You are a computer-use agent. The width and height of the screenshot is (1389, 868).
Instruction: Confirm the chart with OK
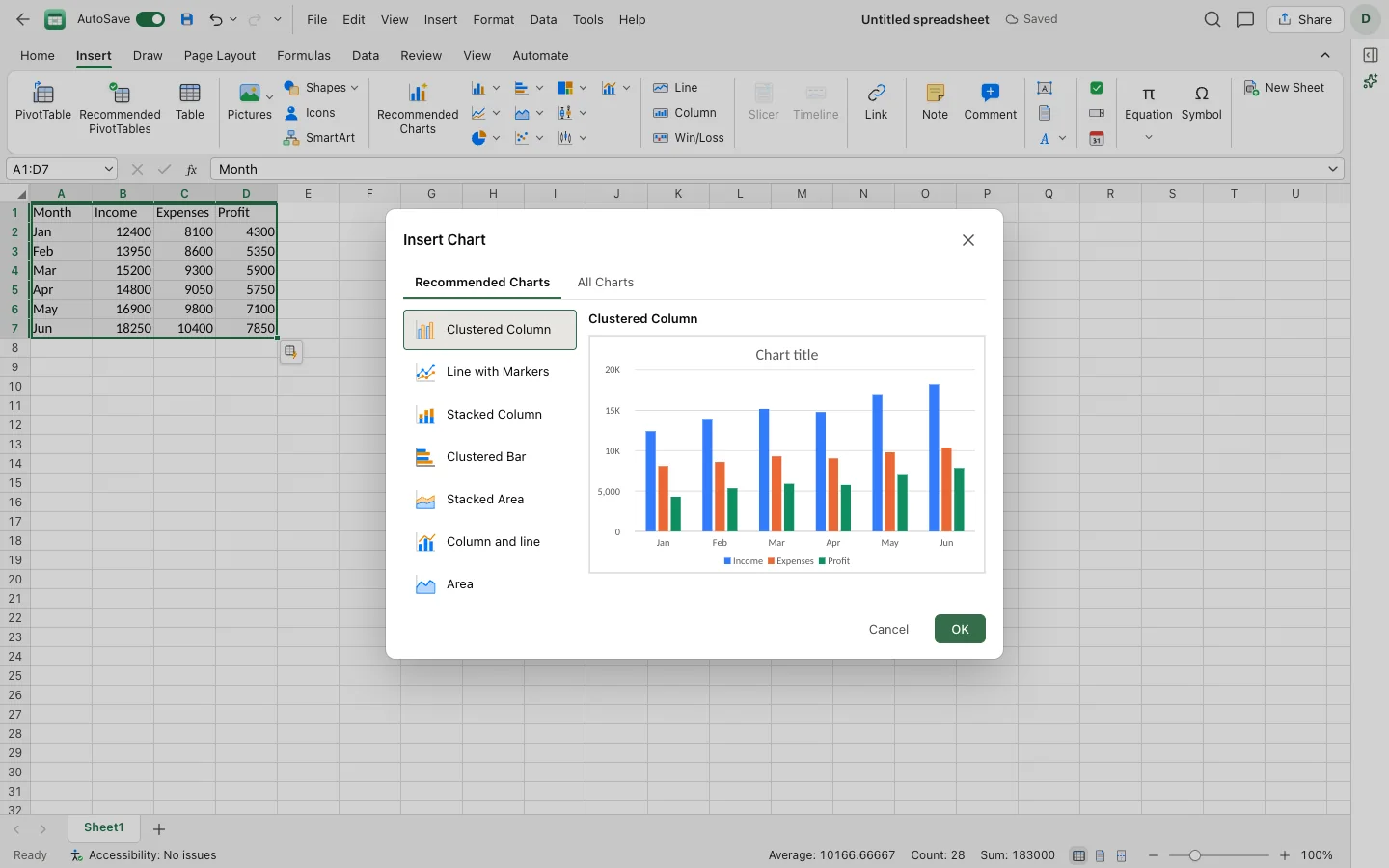tap(960, 629)
